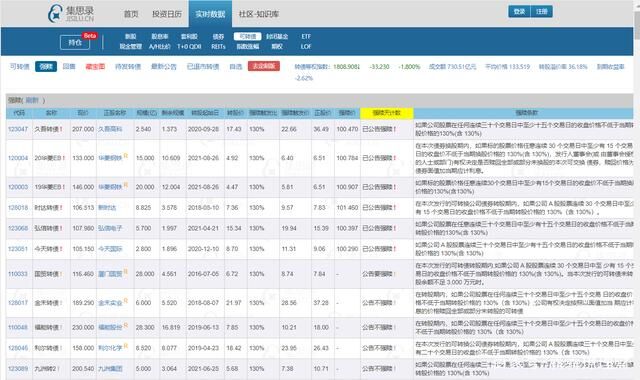The height and width of the screenshot is (380, 640).
Task: Open the 弘信电子 stock link
Action: [x=110, y=228]
